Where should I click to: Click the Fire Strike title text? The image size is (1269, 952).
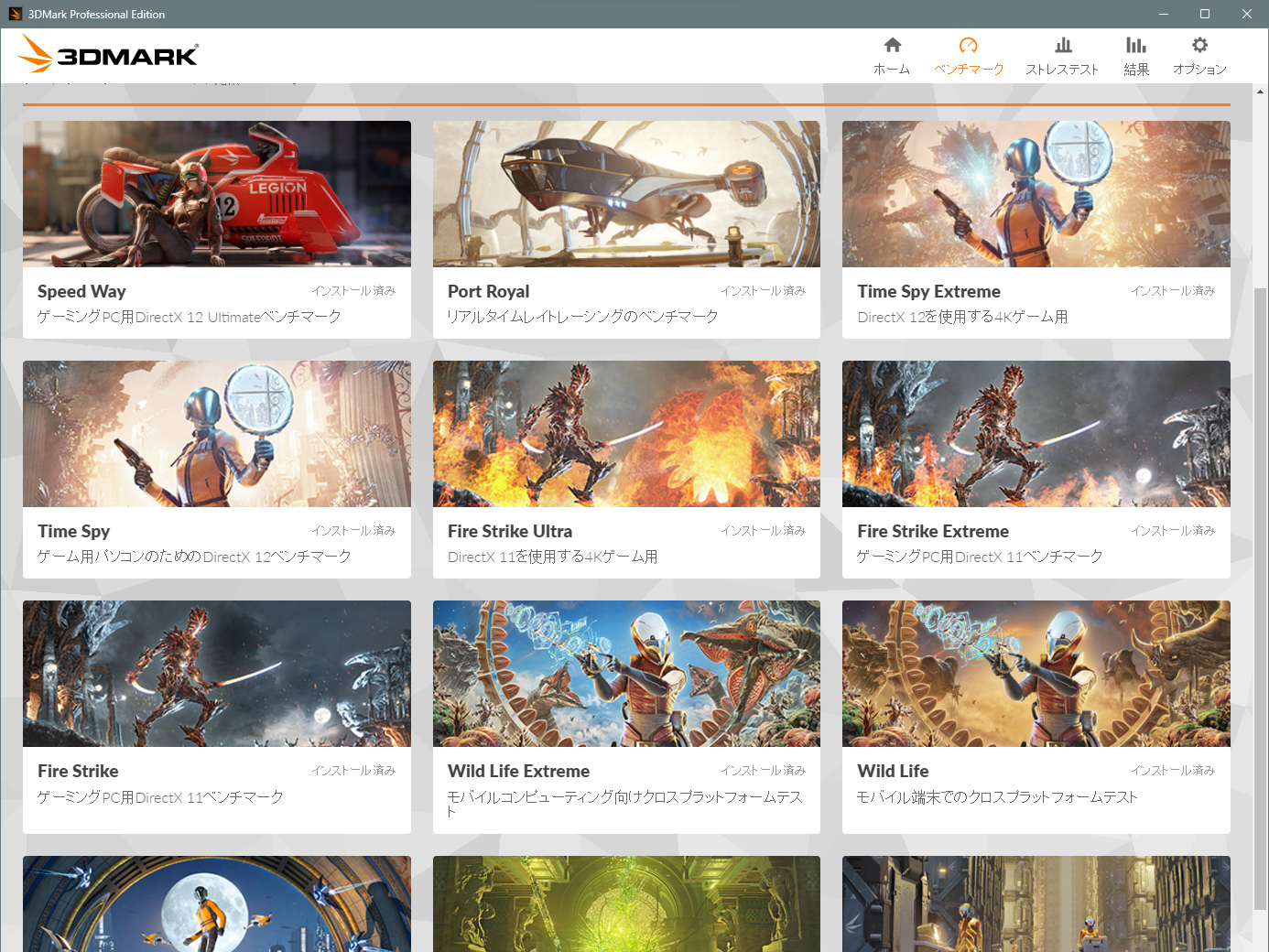click(x=78, y=772)
